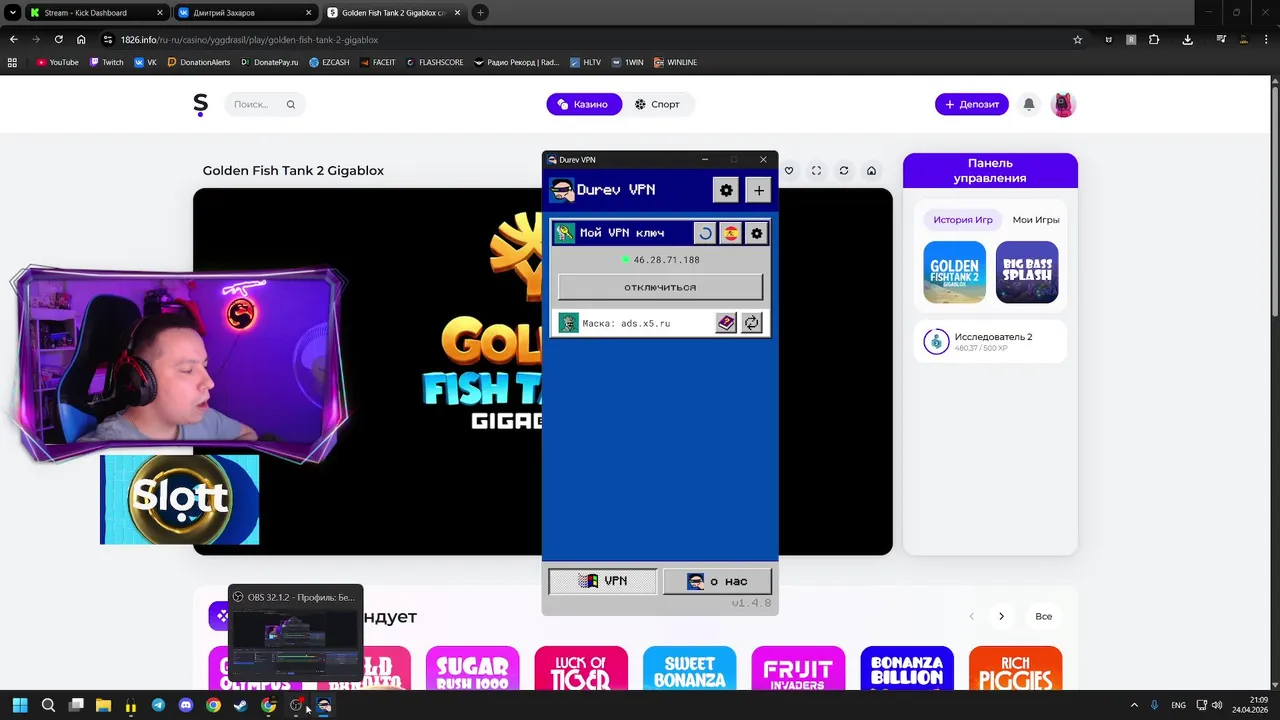
Task: Bookmark this page with star icon
Action: coord(1077,40)
